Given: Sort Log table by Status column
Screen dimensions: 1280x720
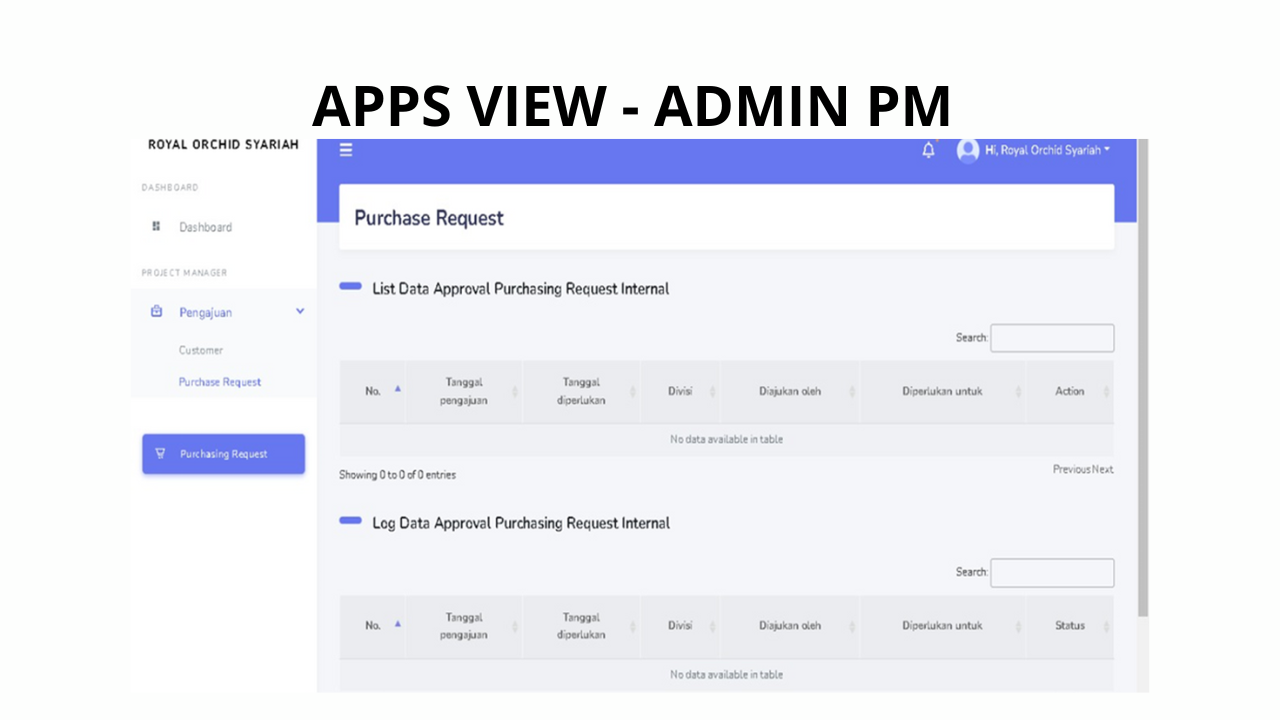Looking at the screenshot, I should (1069, 626).
